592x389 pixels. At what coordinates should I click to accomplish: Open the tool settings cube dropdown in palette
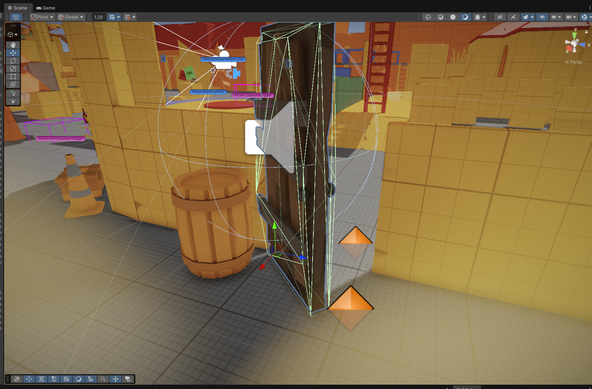click(12, 34)
